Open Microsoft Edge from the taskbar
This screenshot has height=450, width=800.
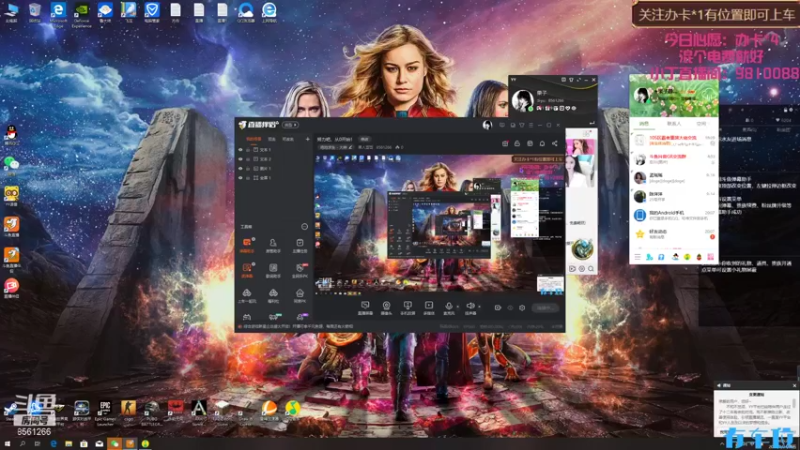click(x=54, y=444)
